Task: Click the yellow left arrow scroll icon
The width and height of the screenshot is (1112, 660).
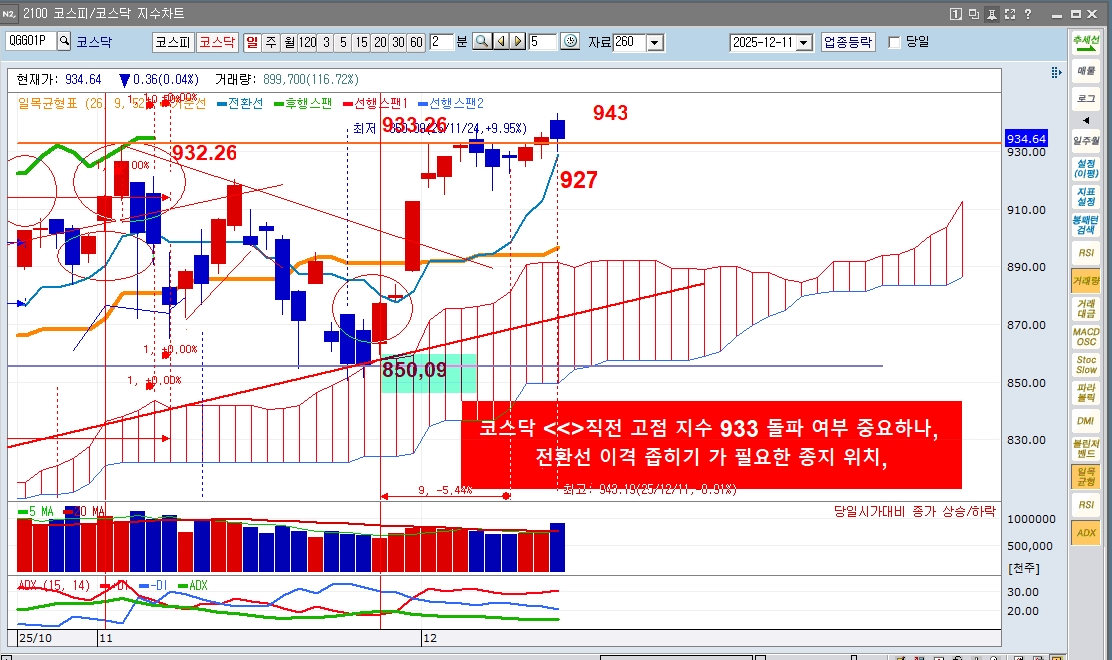Action: (501, 42)
